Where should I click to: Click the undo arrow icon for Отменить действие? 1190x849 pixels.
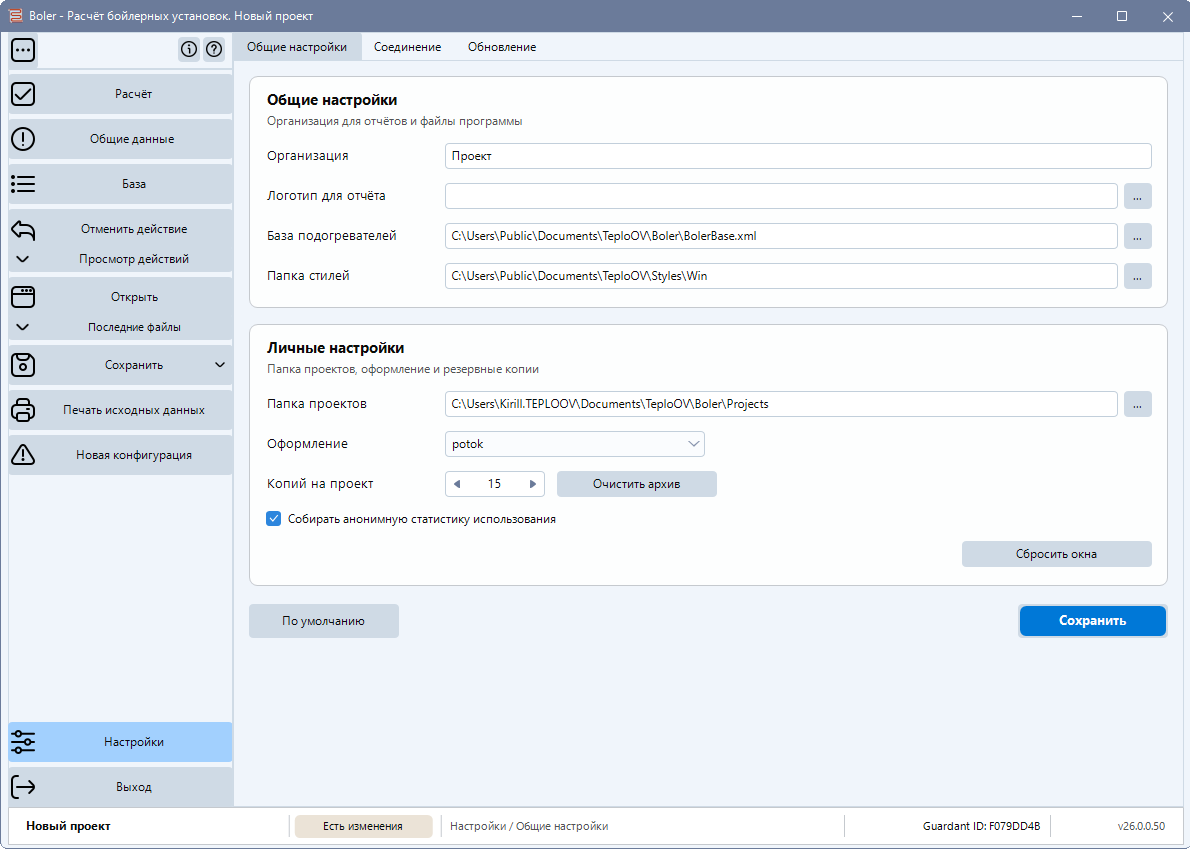[x=23, y=229]
